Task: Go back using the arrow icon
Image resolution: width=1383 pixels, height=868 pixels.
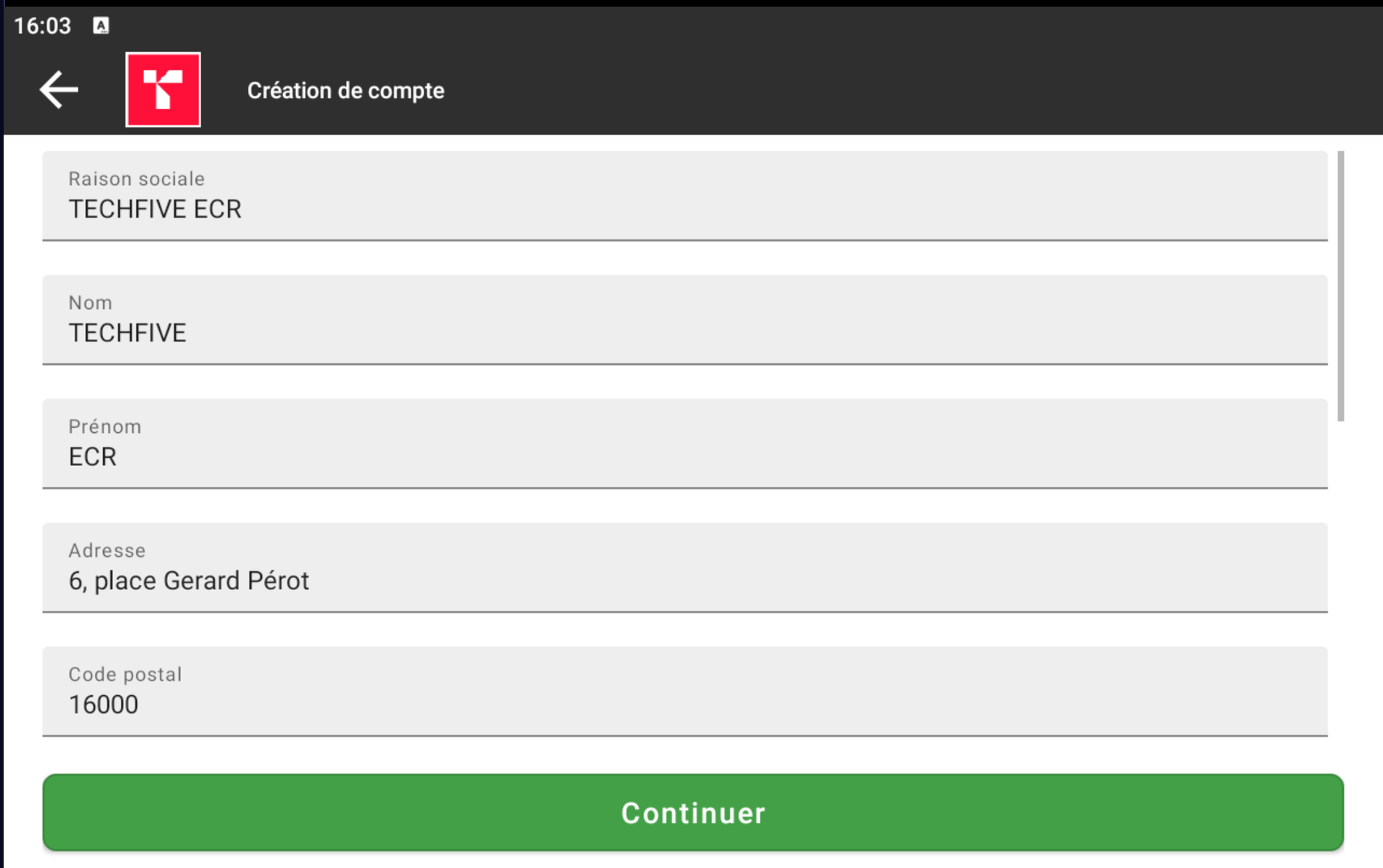Action: click(58, 90)
